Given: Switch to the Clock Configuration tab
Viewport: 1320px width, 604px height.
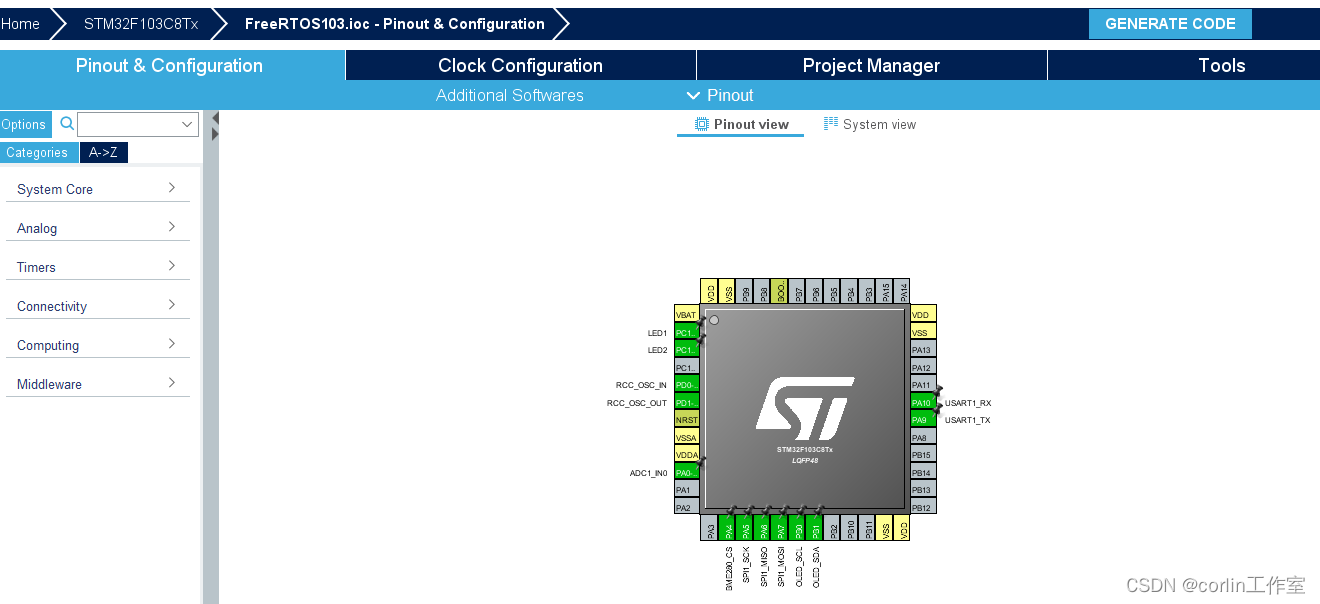Looking at the screenshot, I should click(520, 65).
